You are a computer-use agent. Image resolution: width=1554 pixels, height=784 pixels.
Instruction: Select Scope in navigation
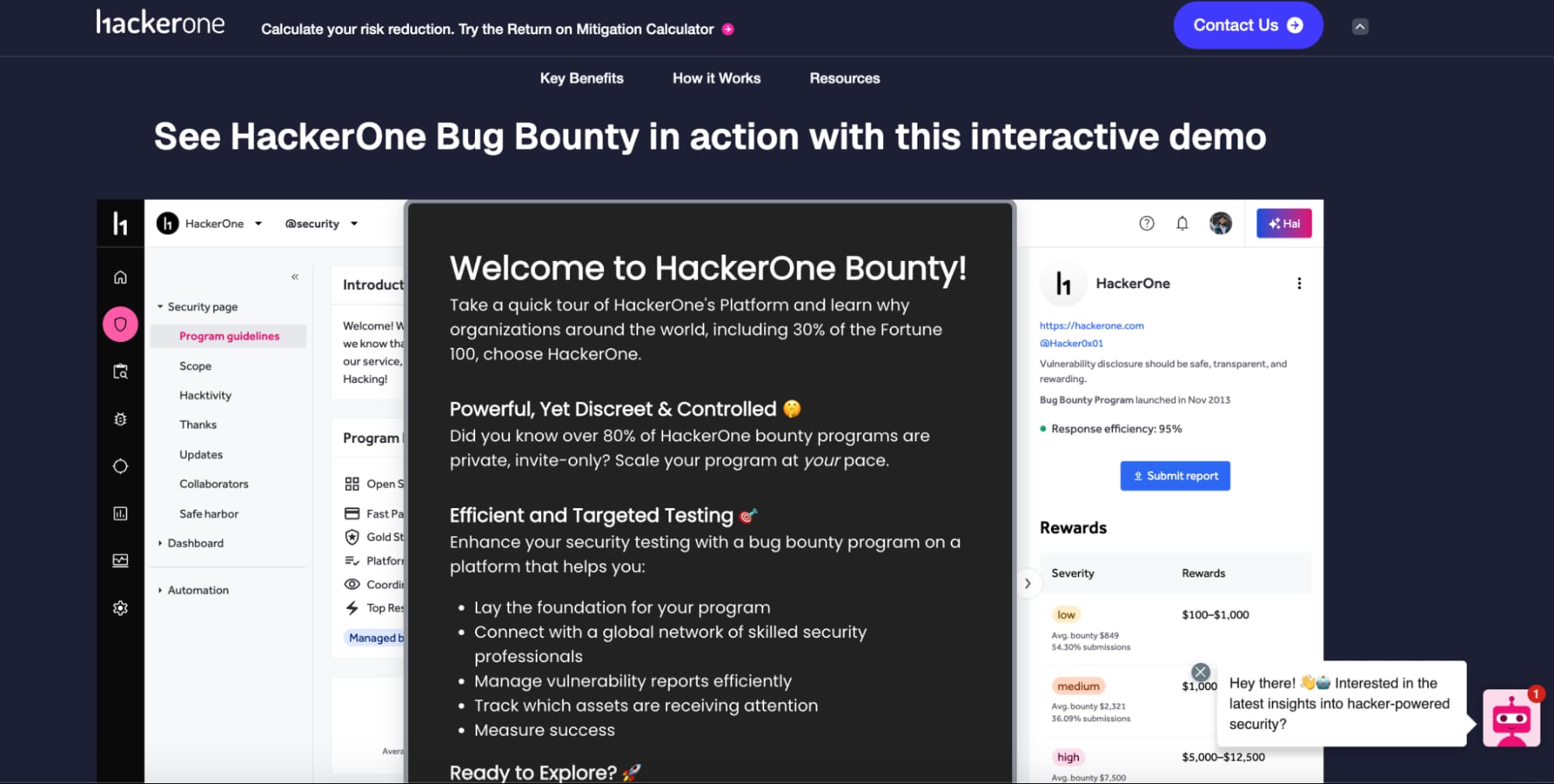pos(195,366)
